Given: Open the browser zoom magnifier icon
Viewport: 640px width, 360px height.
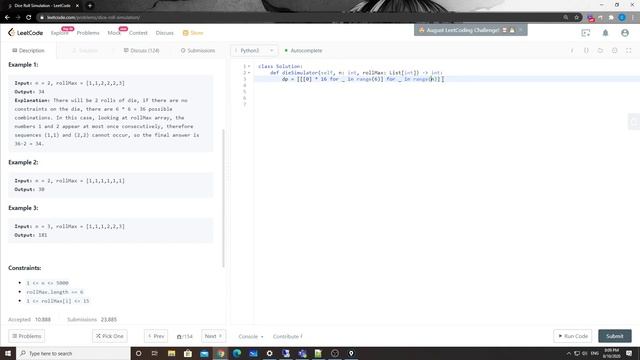Looking at the screenshot, I should tap(566, 17).
